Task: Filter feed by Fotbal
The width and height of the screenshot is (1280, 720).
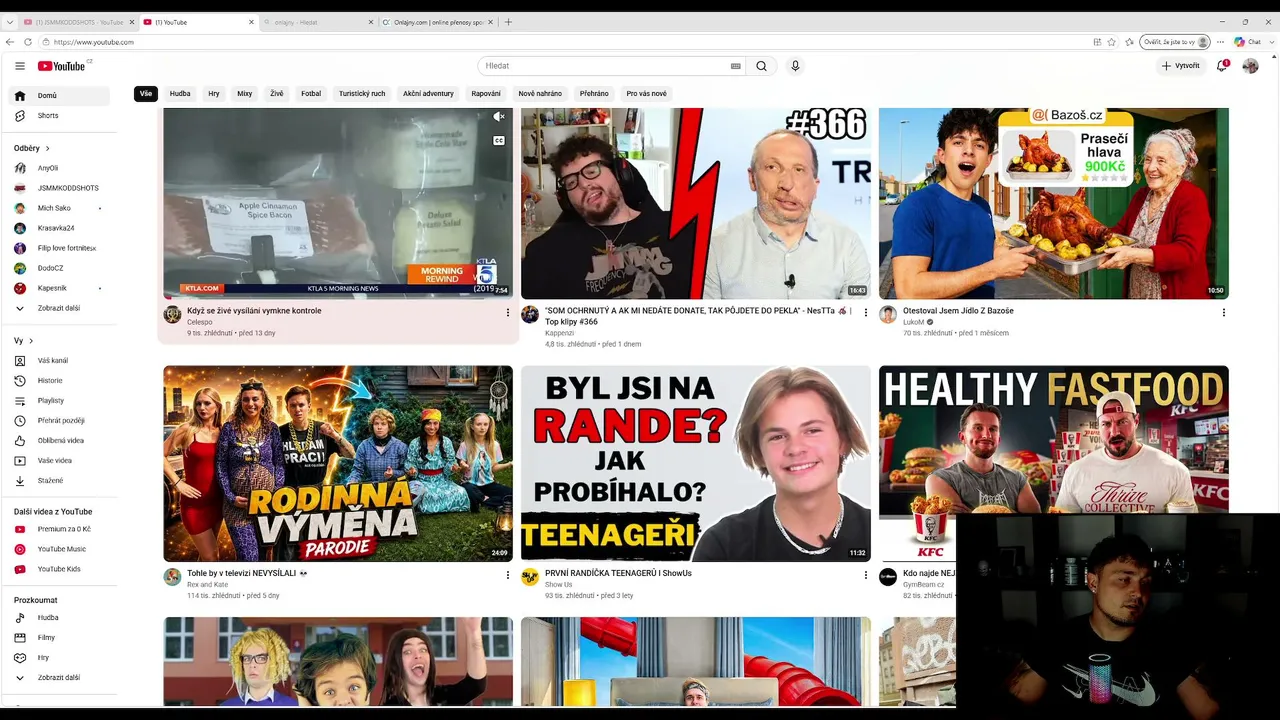Action: (311, 94)
